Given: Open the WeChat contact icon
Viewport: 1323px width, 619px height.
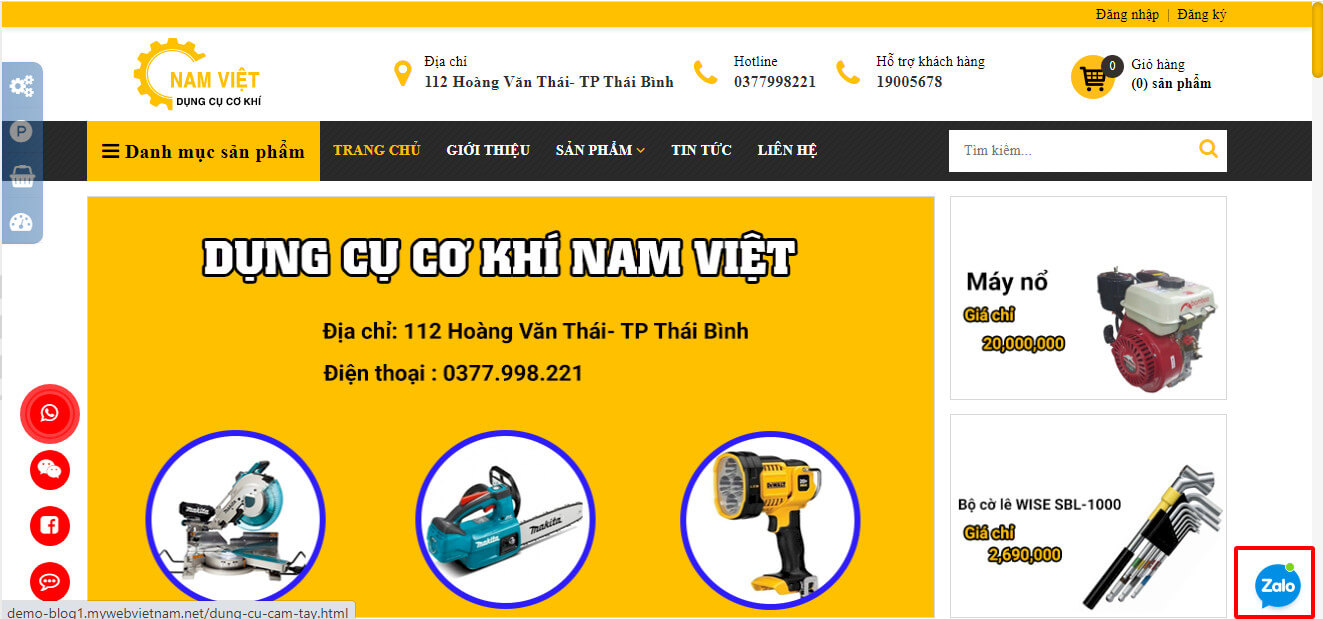Looking at the screenshot, I should (x=50, y=469).
